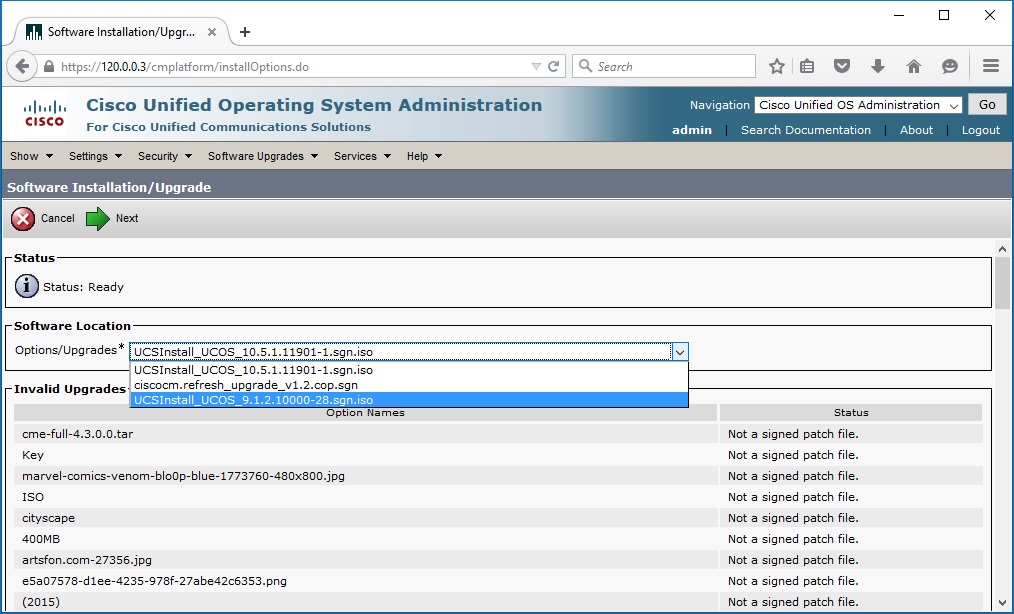Click the scrollbar up arrow
The image size is (1014, 614).
(1002, 249)
